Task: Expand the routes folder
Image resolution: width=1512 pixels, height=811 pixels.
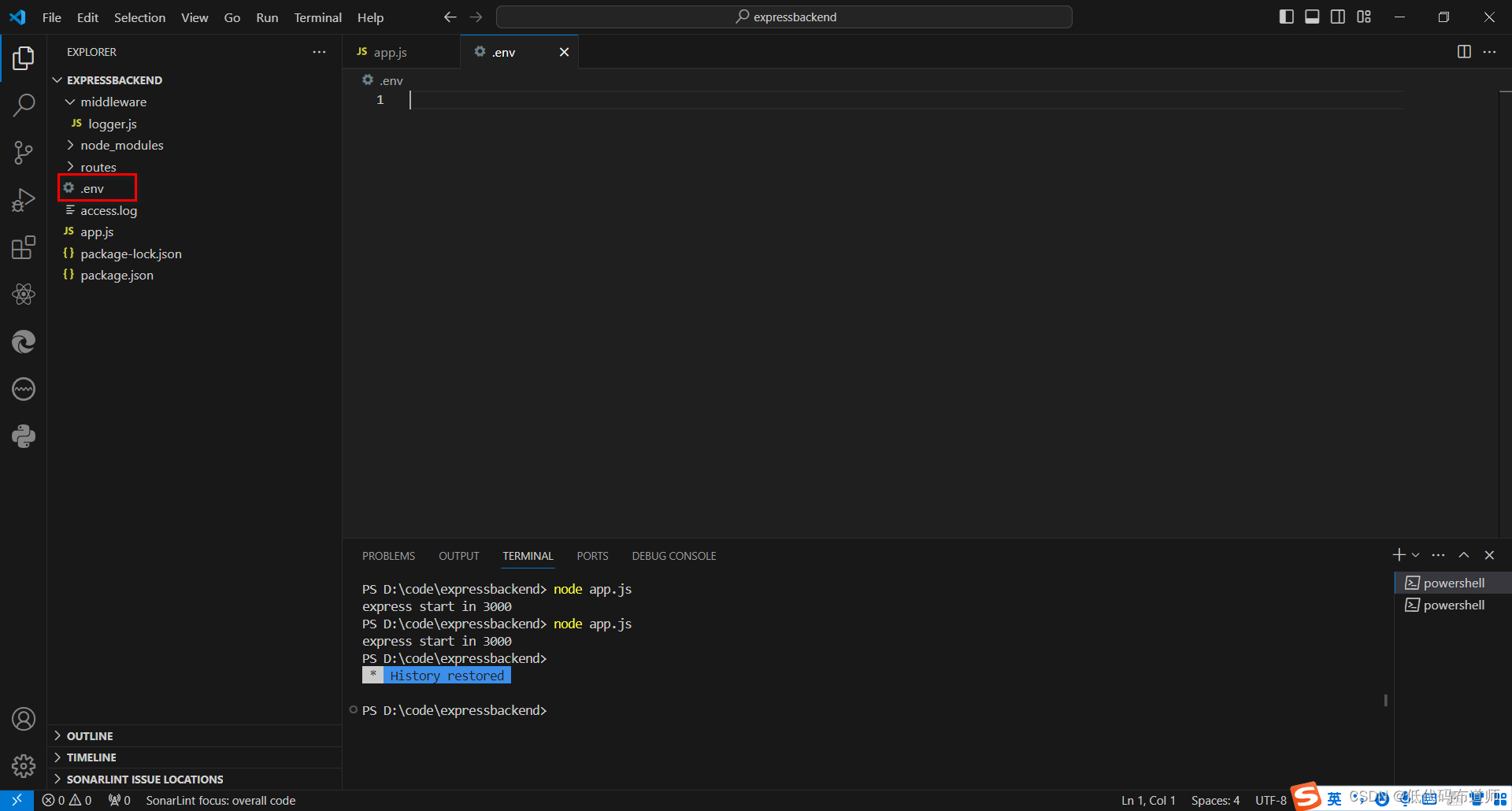Action: tap(70, 167)
